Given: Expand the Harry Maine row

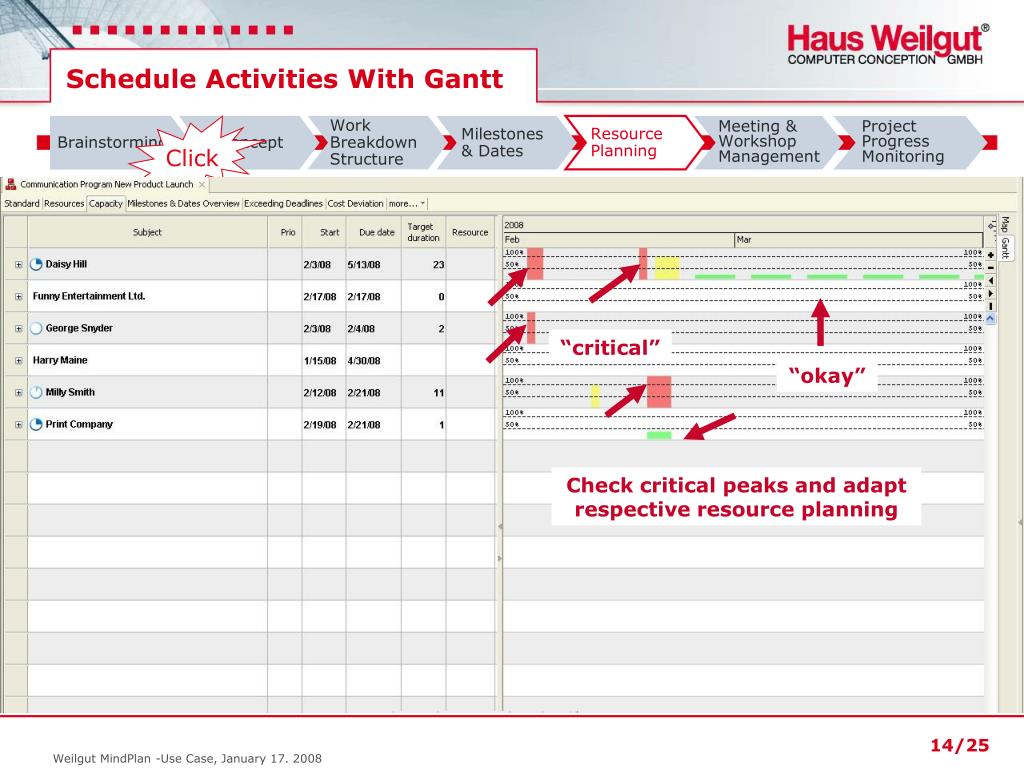Looking at the screenshot, I should pyautogui.click(x=18, y=360).
